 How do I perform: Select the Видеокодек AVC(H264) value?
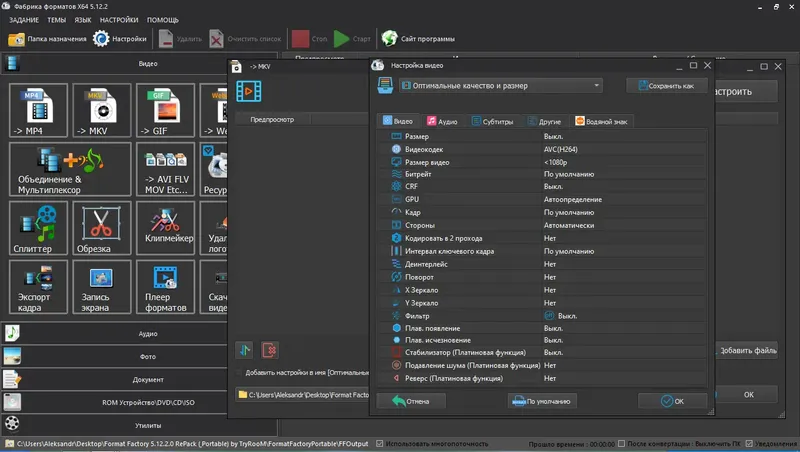[x=560, y=149]
